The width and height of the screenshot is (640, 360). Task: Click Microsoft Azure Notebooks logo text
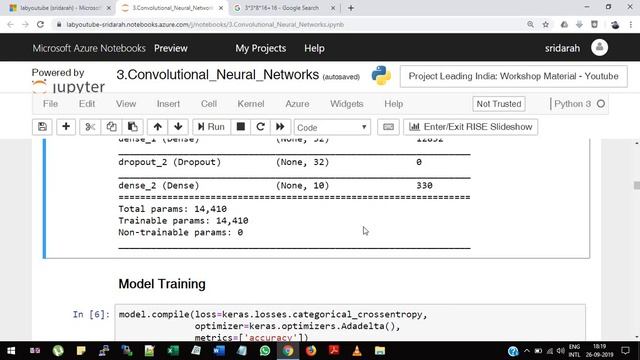(89, 48)
